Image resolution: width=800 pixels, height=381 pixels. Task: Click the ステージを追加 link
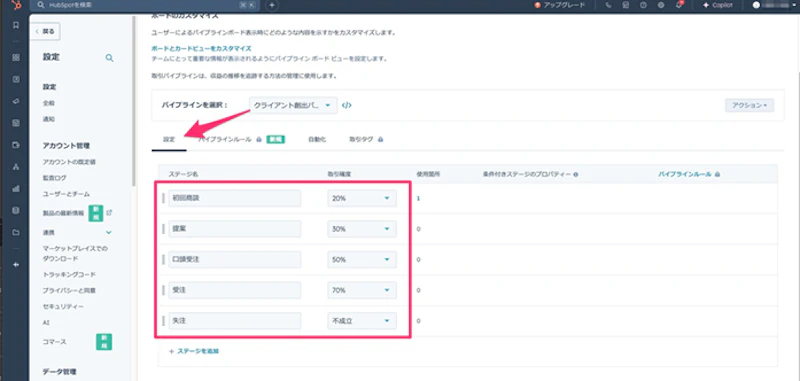click(x=194, y=351)
